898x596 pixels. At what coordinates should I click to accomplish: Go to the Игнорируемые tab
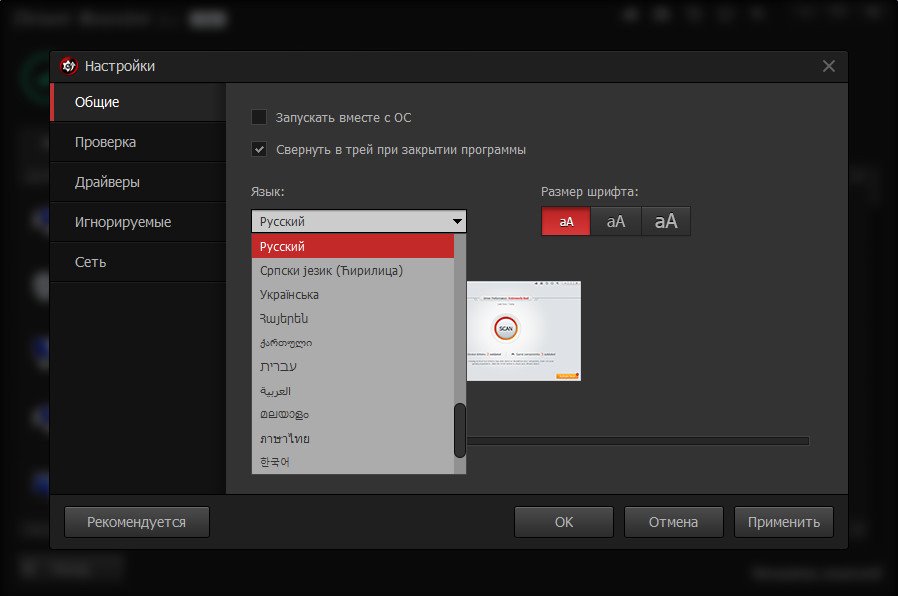click(122, 222)
